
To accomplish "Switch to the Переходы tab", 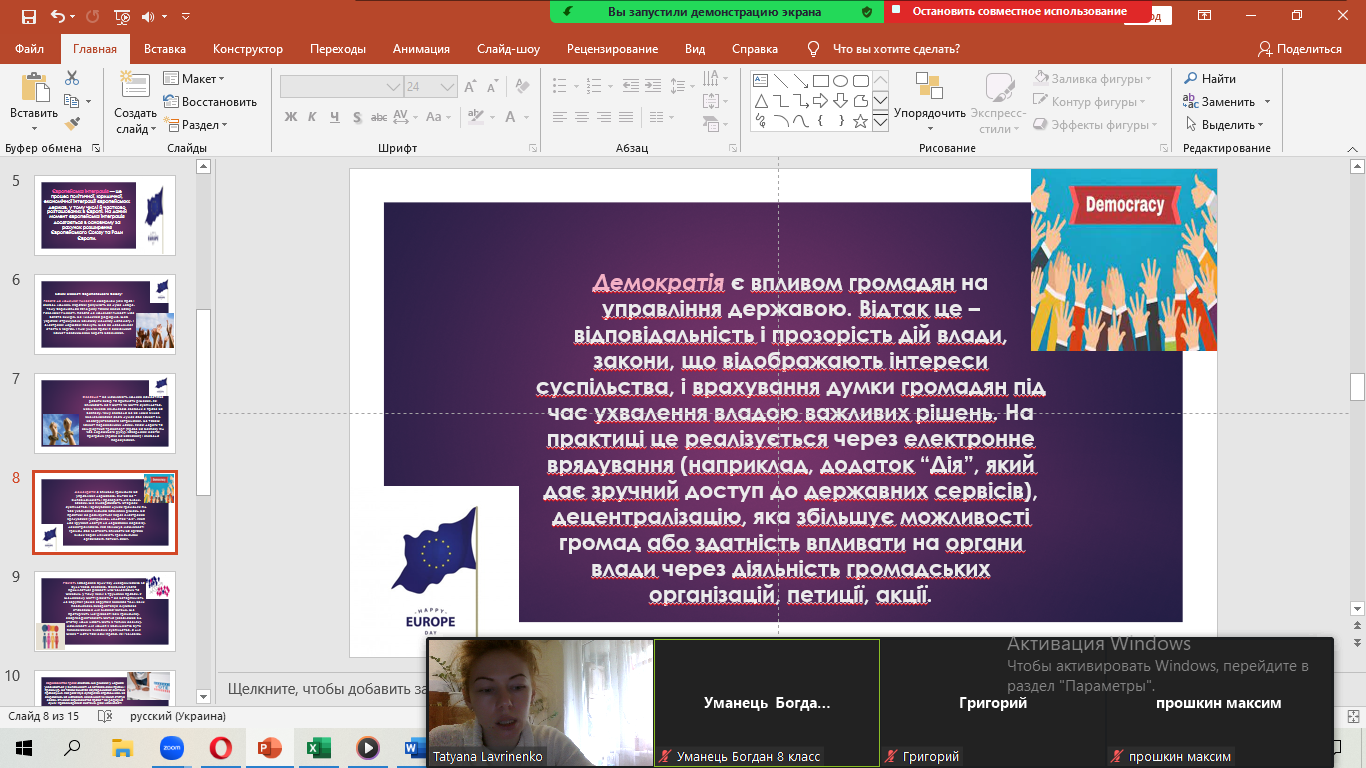I will 338,49.
